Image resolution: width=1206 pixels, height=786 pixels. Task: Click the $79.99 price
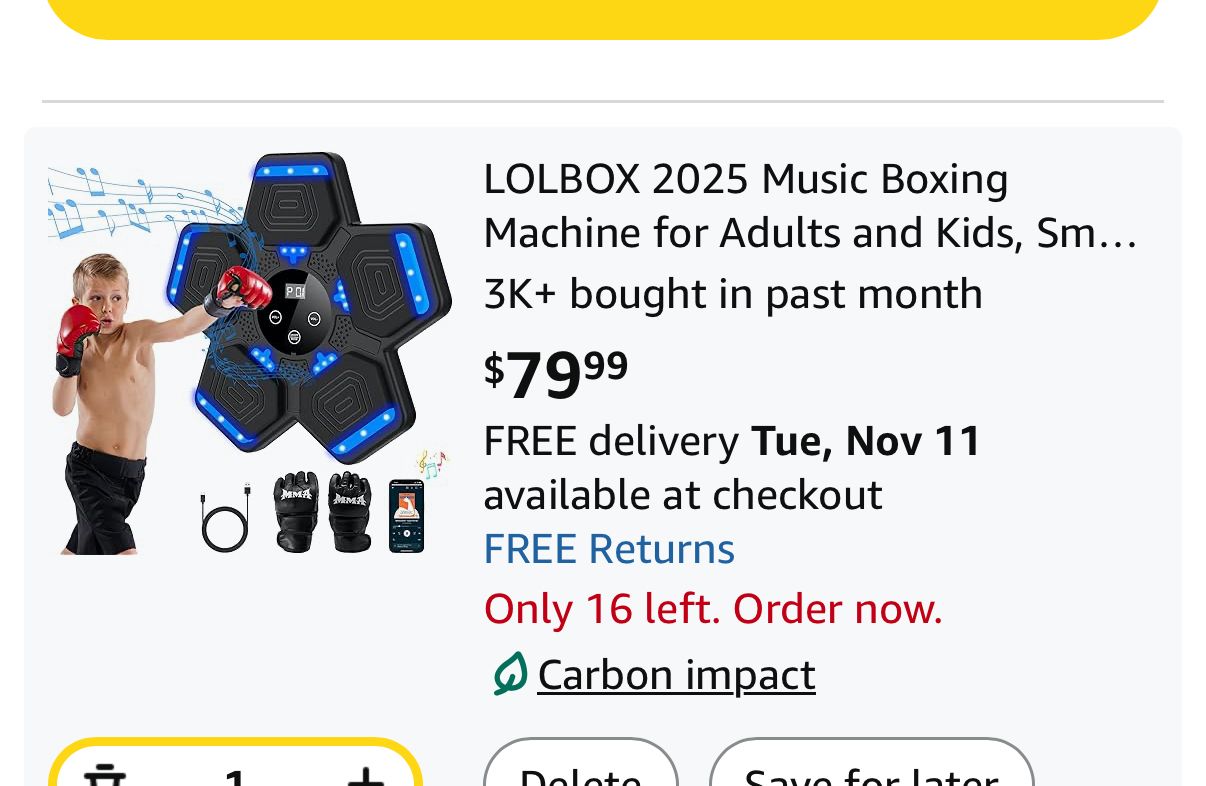[556, 374]
